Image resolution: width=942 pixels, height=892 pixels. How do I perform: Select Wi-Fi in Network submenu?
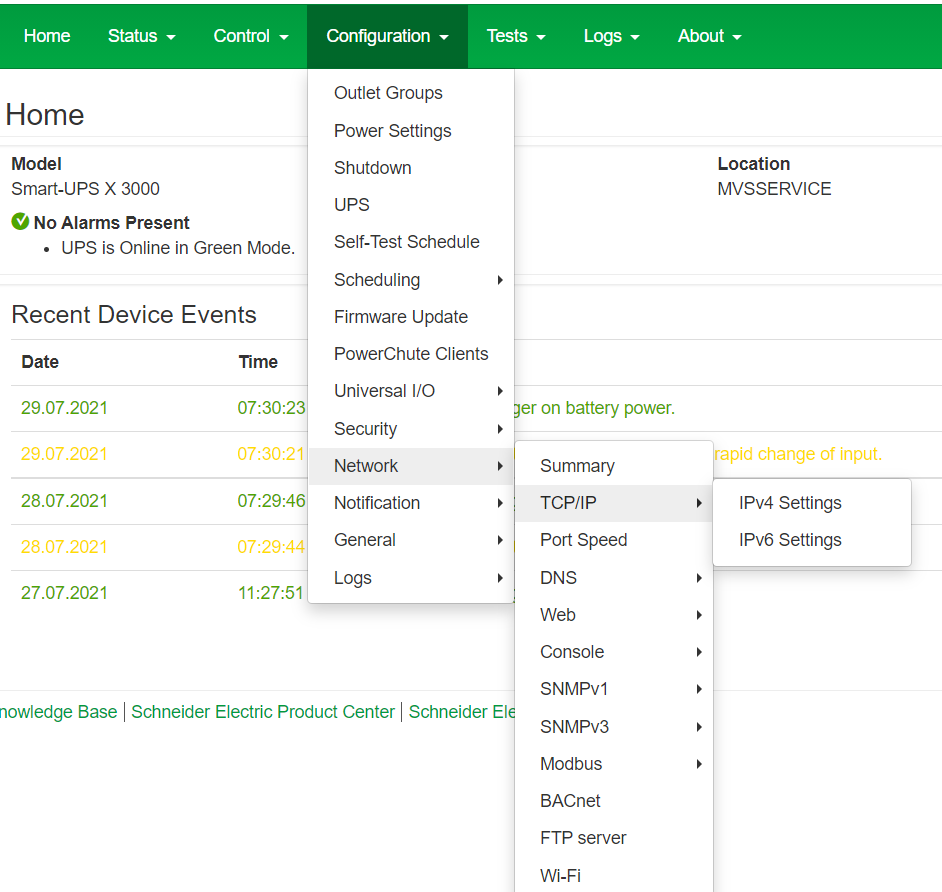click(x=614, y=876)
